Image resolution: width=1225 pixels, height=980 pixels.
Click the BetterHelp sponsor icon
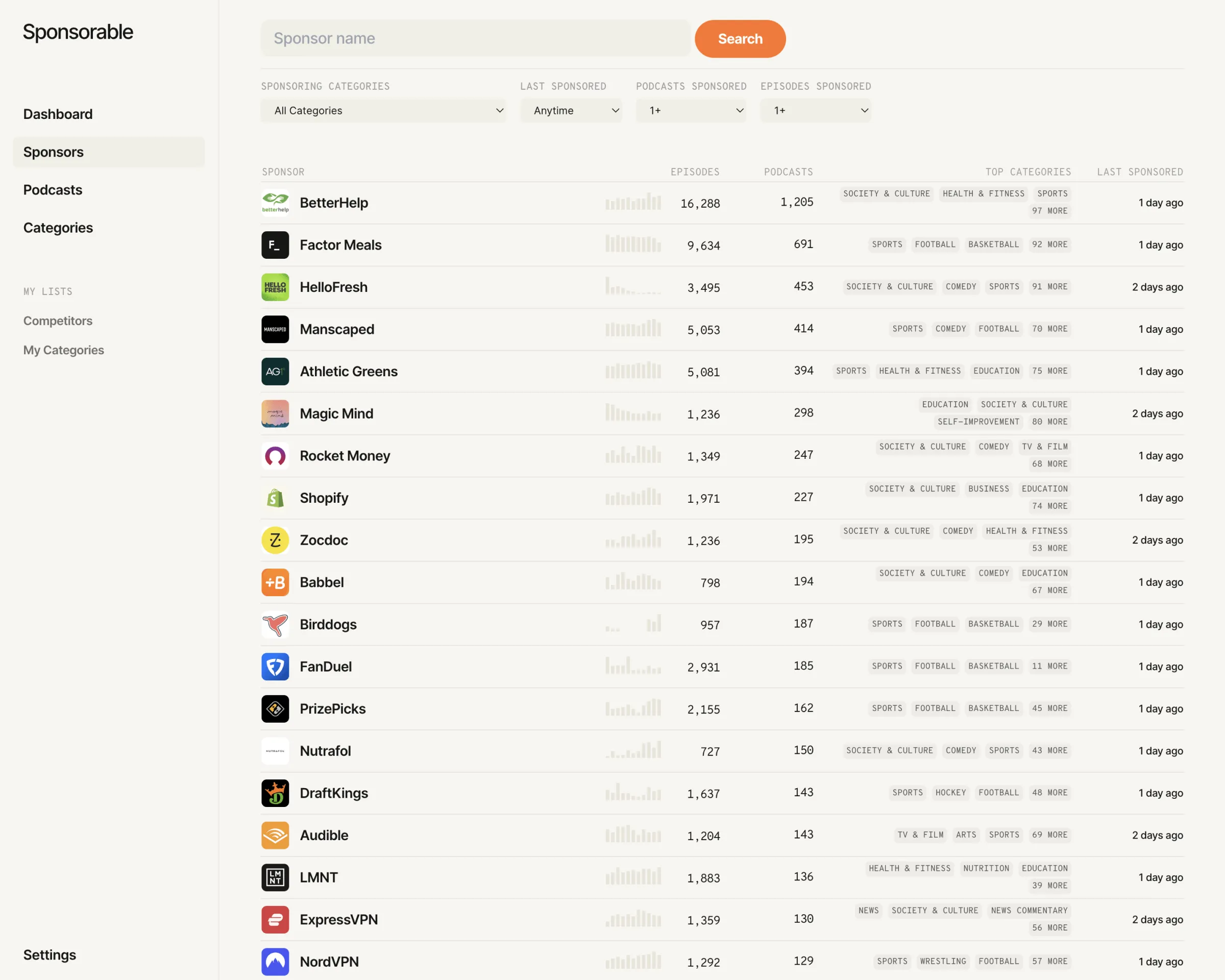(275, 203)
